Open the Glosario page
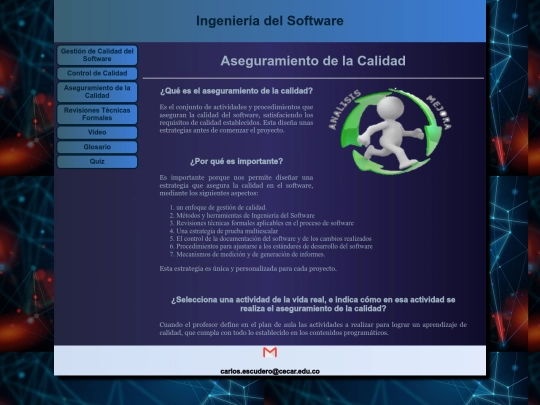Viewport: 540px width, 405px height. pyautogui.click(x=97, y=147)
